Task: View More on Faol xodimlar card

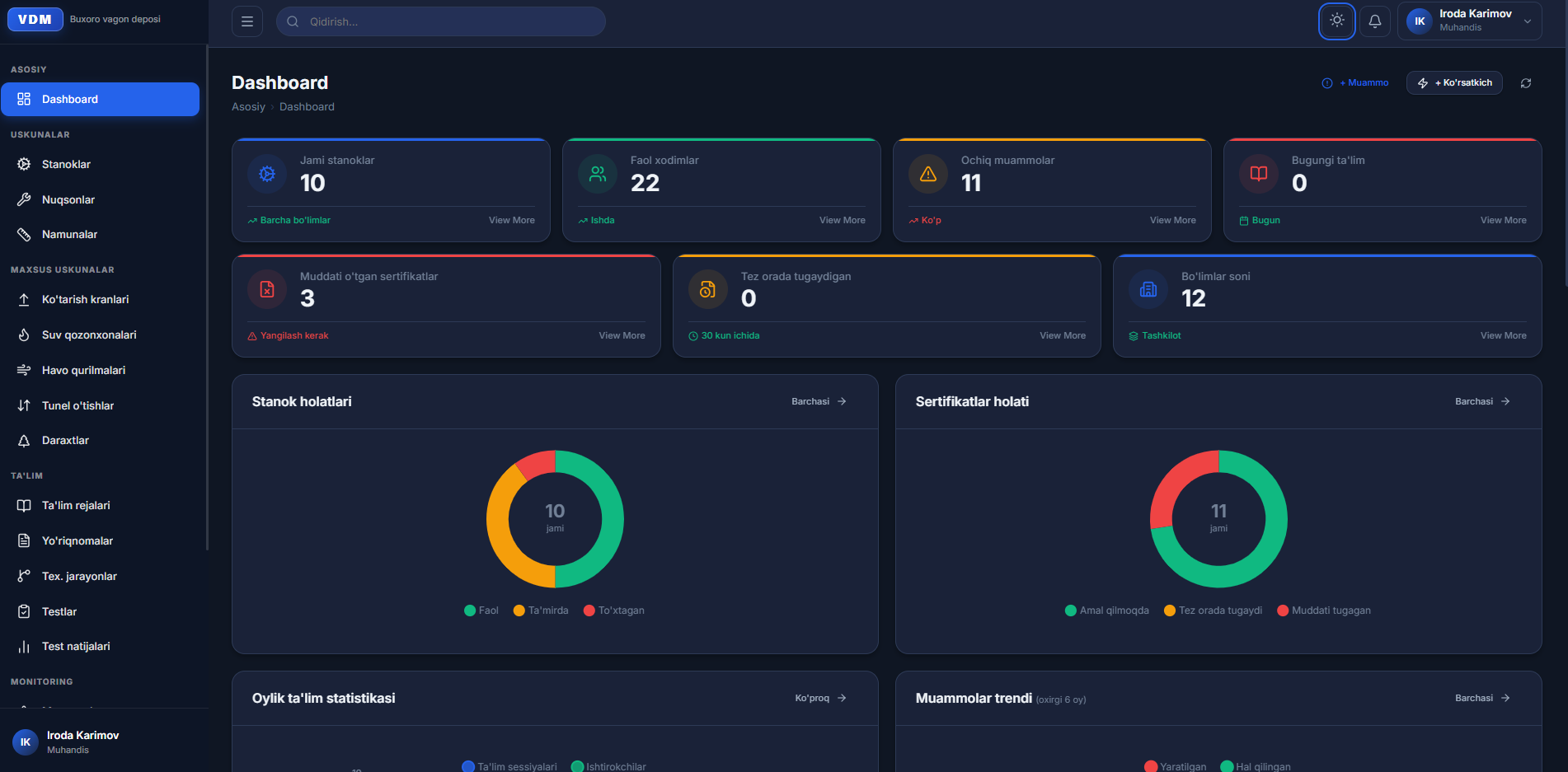Action: (843, 220)
